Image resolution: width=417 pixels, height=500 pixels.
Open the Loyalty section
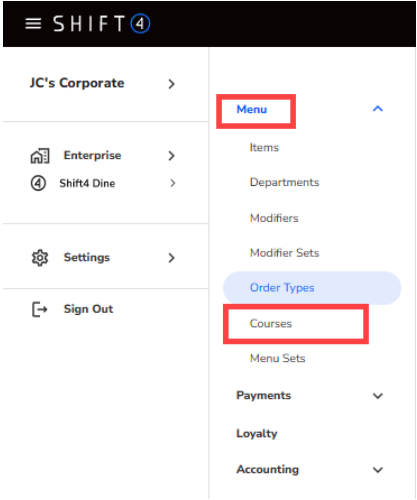(257, 434)
